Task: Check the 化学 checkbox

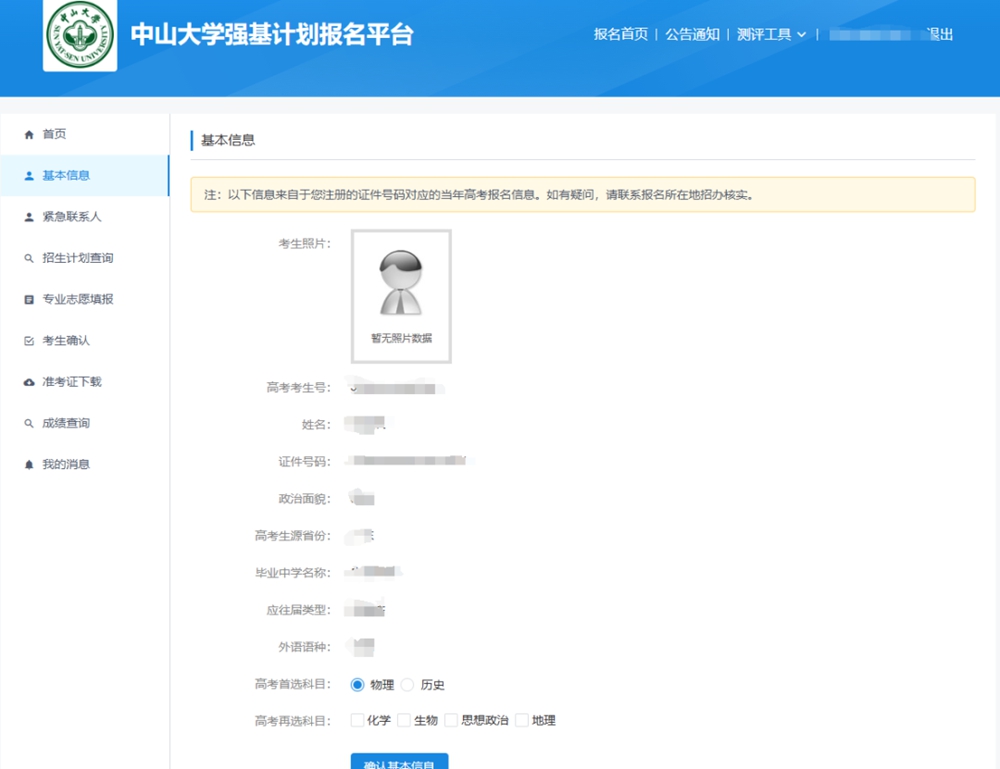Action: (357, 720)
